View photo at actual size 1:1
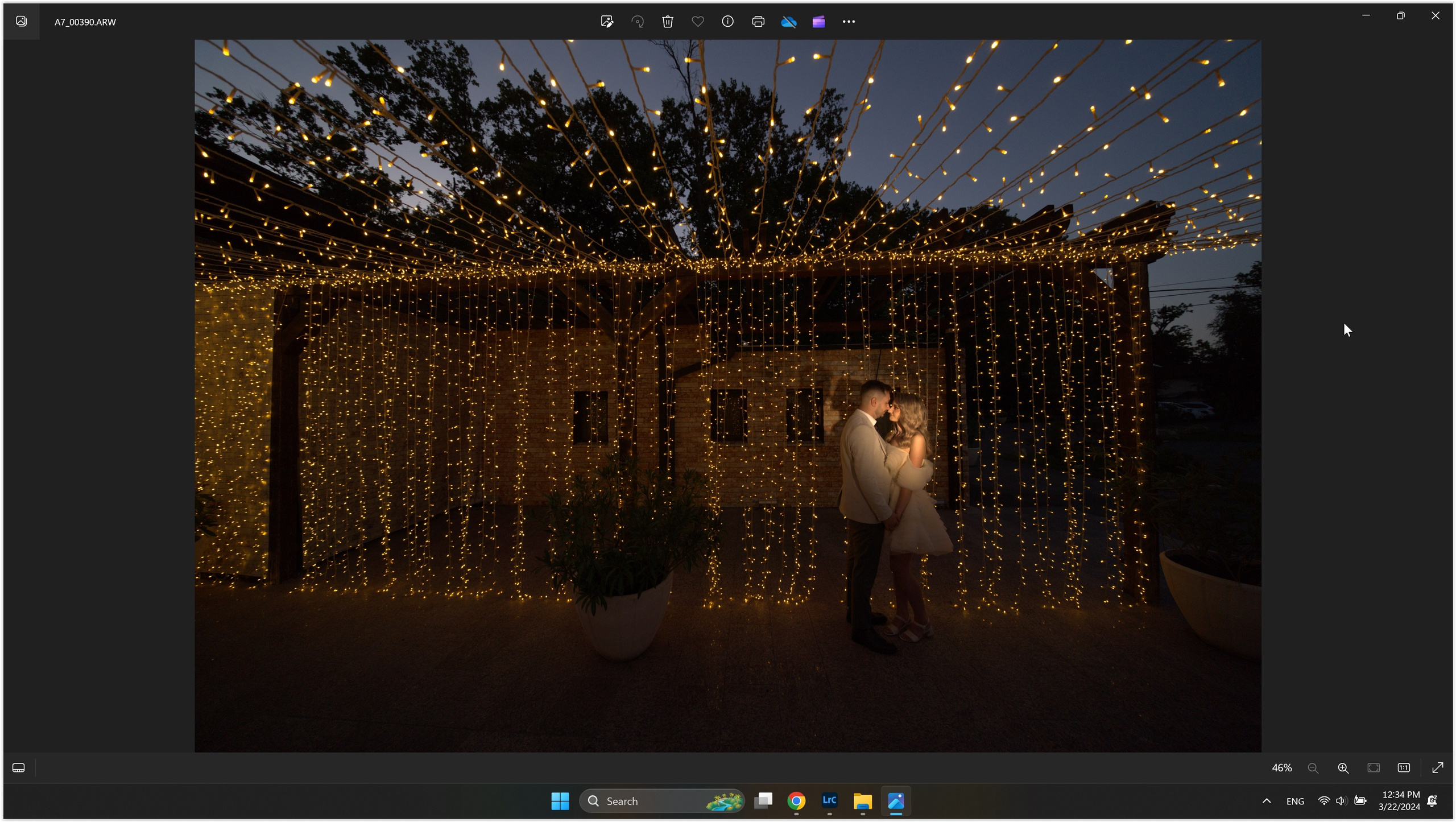The width and height of the screenshot is (1456, 822). click(1404, 768)
